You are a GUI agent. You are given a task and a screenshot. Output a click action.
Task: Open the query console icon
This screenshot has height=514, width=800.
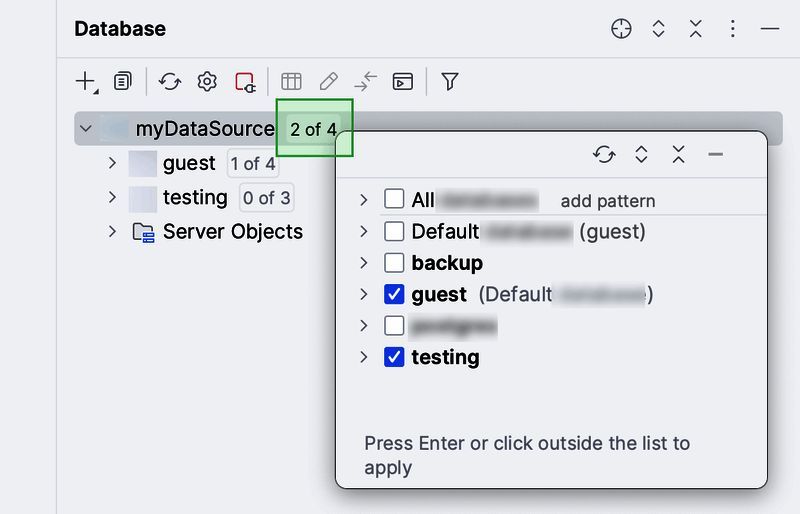(402, 82)
